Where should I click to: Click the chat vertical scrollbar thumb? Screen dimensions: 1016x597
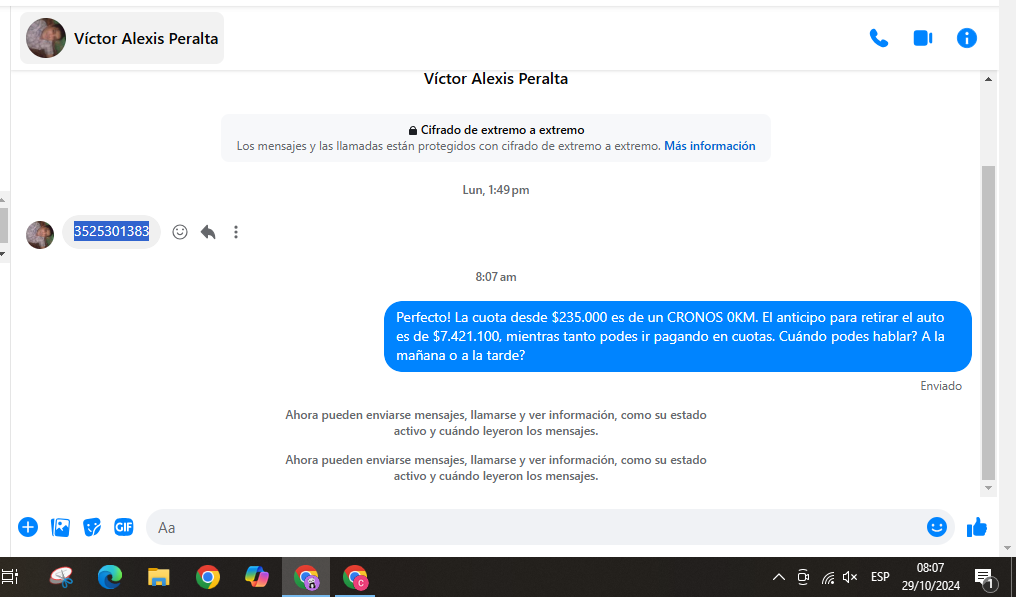[988, 322]
